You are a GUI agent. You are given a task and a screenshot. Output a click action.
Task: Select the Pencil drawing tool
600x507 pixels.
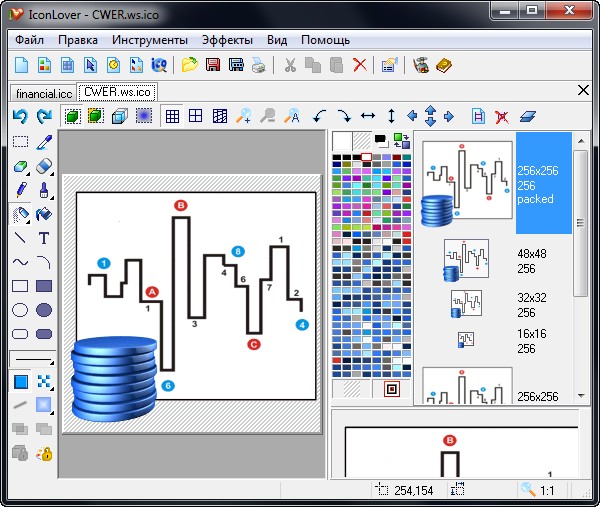20,190
